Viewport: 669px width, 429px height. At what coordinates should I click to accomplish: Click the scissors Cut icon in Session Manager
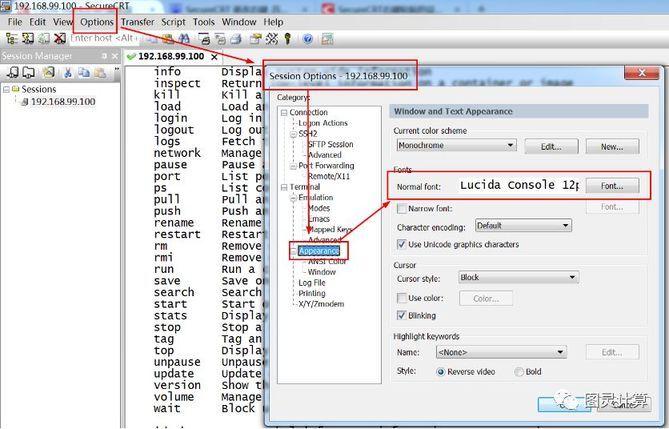67,73
